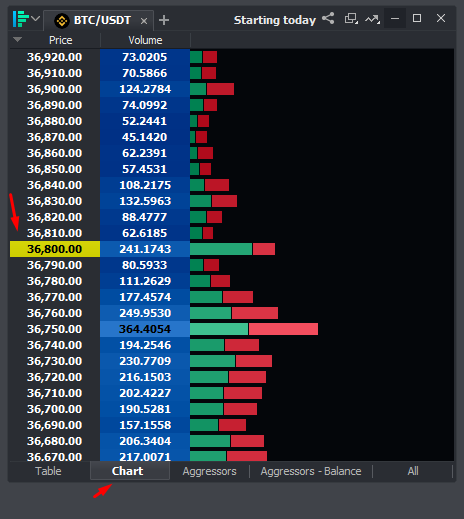Viewport: 464px width, 519px height.
Task: Select the 364.4054 volume cell
Action: click(145, 329)
